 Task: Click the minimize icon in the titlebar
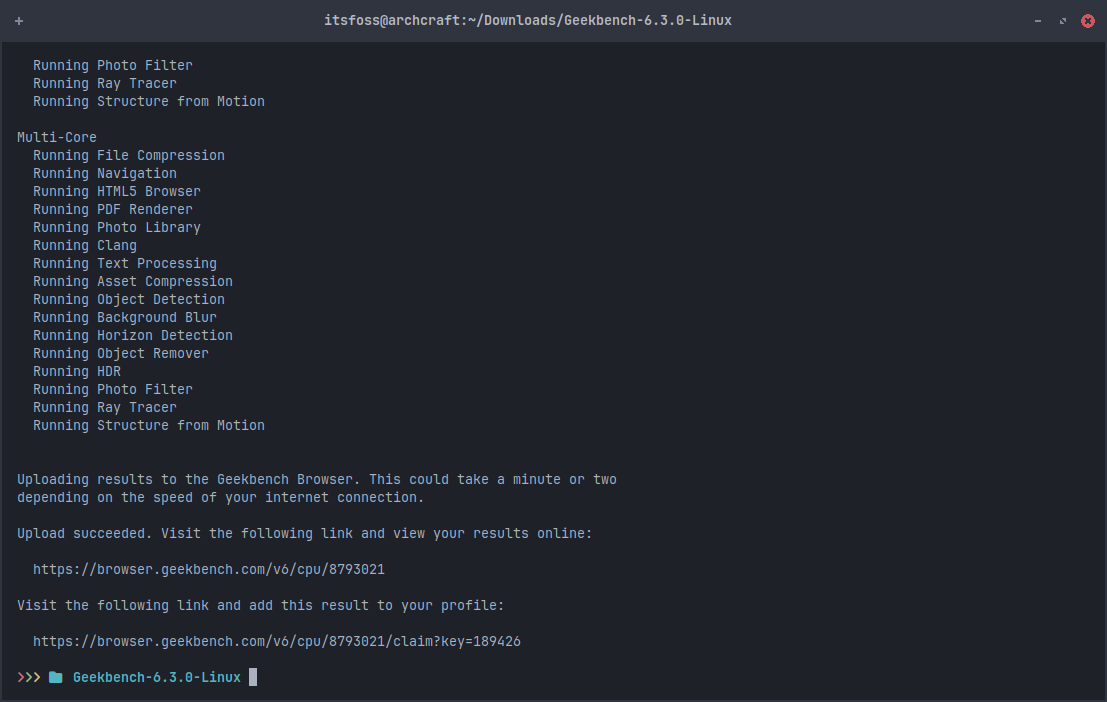tap(1037, 20)
